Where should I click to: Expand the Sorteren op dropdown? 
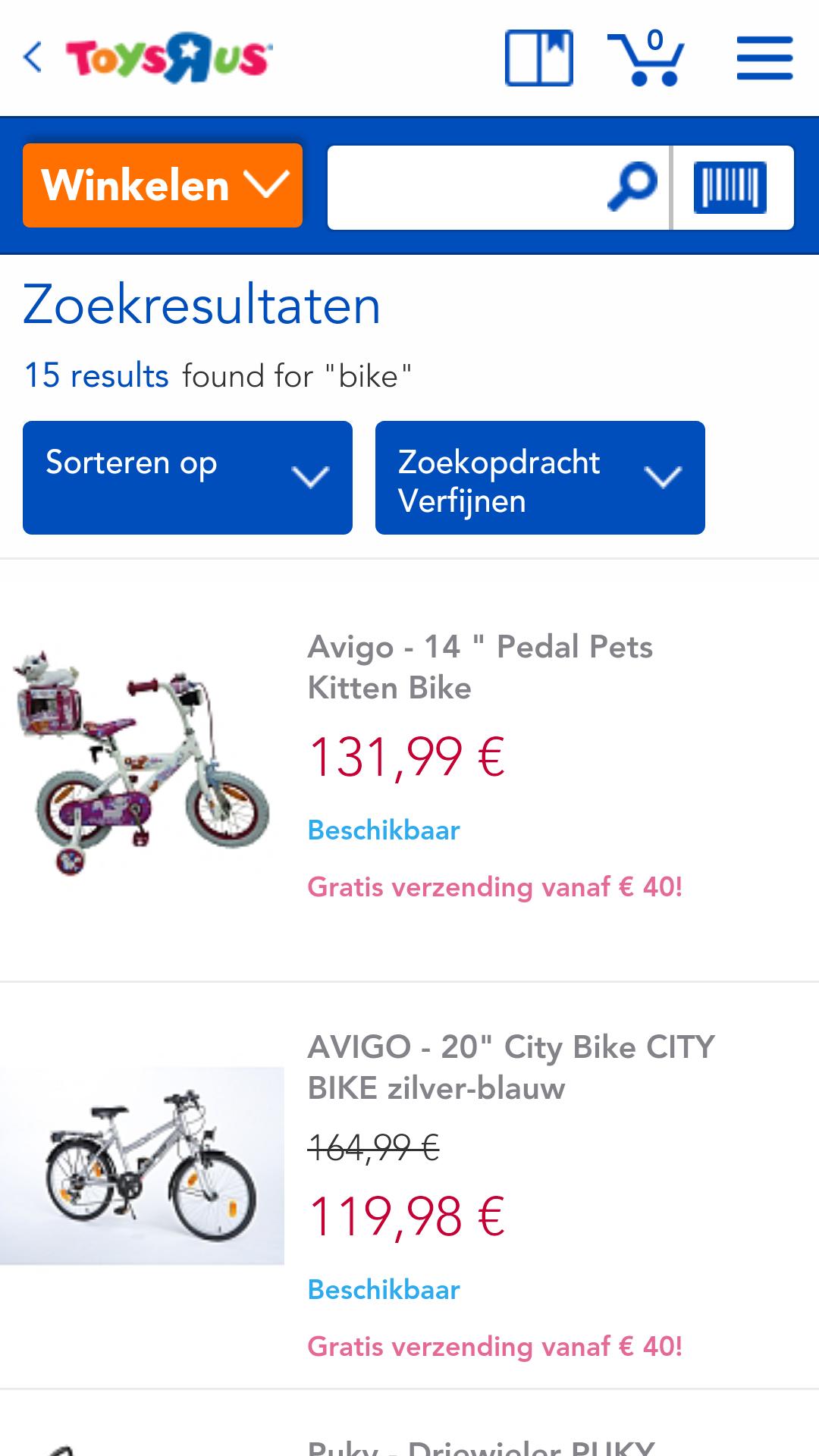point(187,477)
